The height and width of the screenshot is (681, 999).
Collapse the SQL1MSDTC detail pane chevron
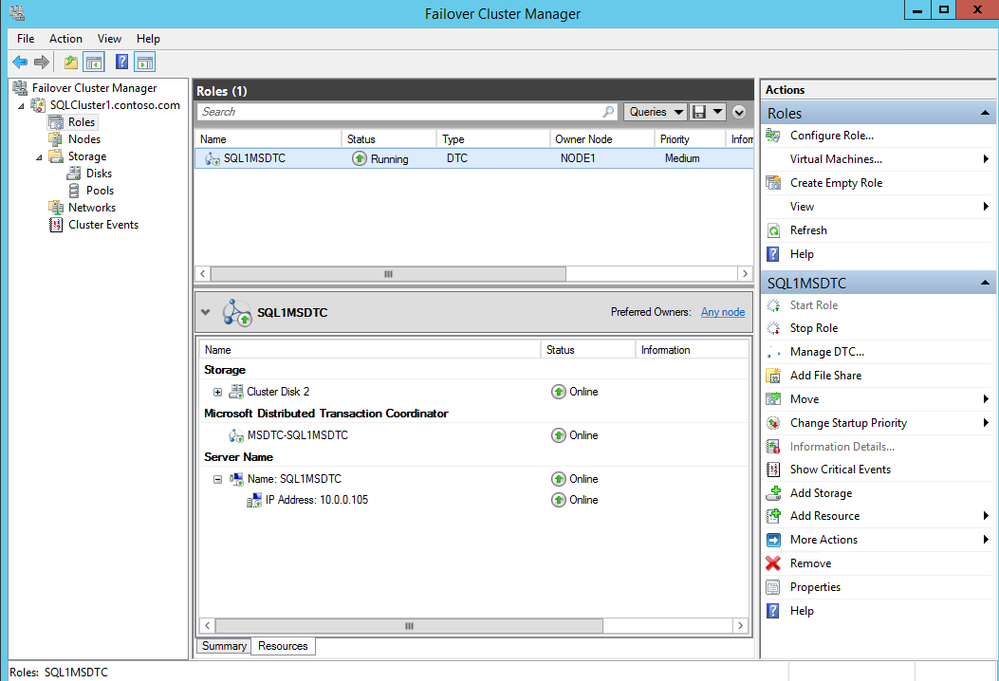point(205,312)
